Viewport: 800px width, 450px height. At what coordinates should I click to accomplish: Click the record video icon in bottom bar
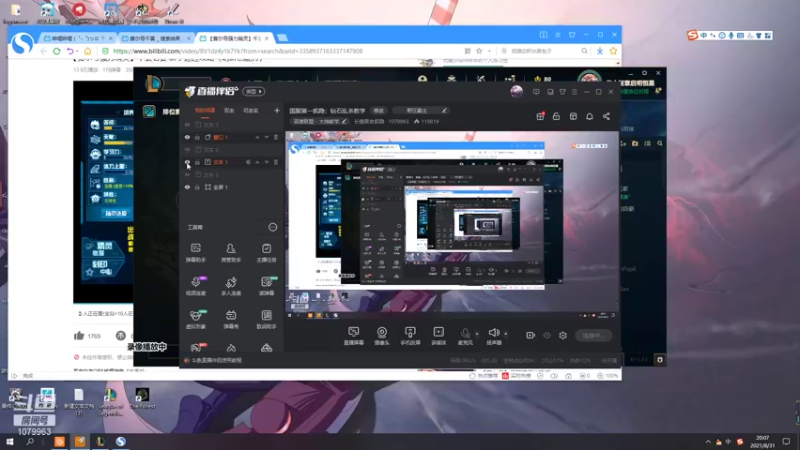(x=531, y=335)
